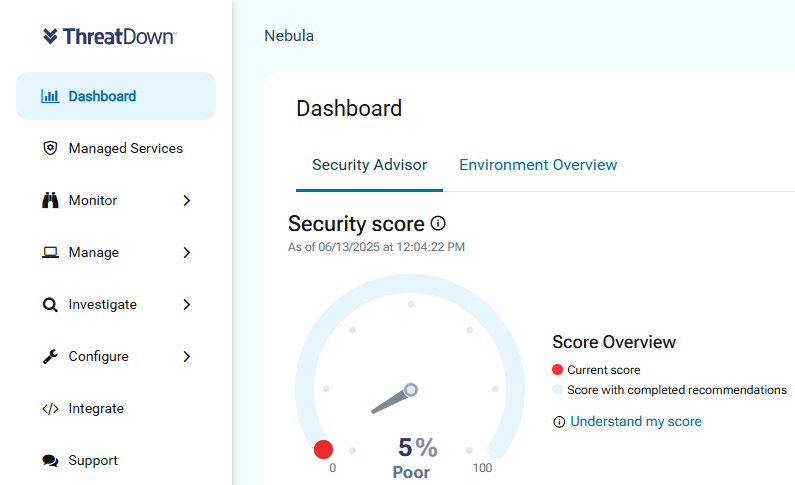Screen dimensions: 795x485
Task: Open the Investigate sidebar section
Action: pos(116,305)
